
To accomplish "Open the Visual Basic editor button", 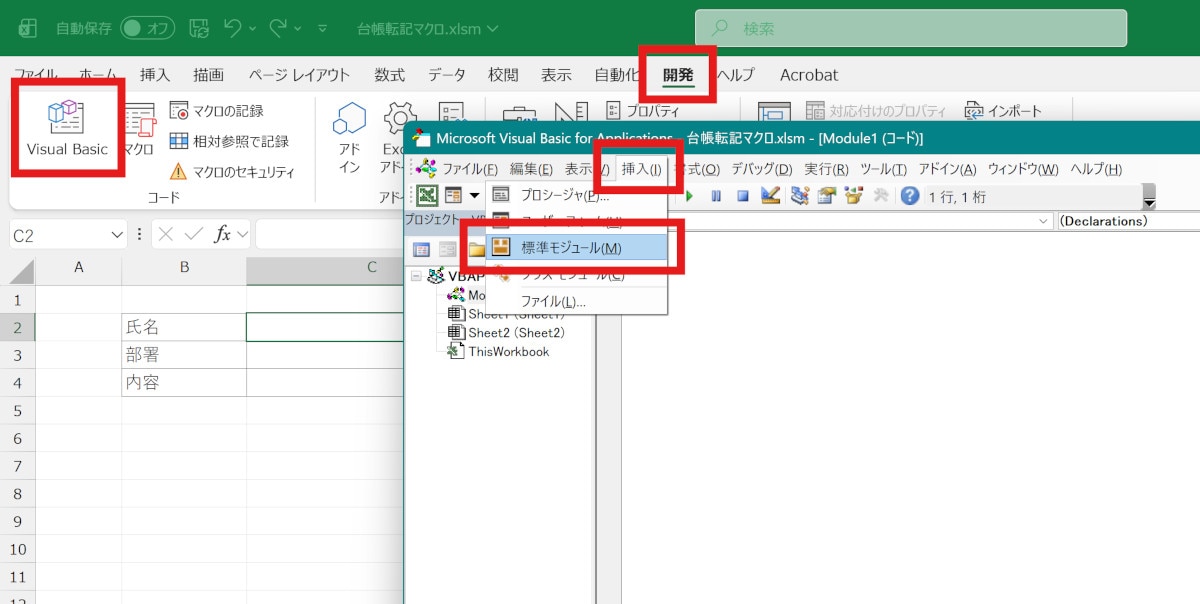I will tap(67, 129).
